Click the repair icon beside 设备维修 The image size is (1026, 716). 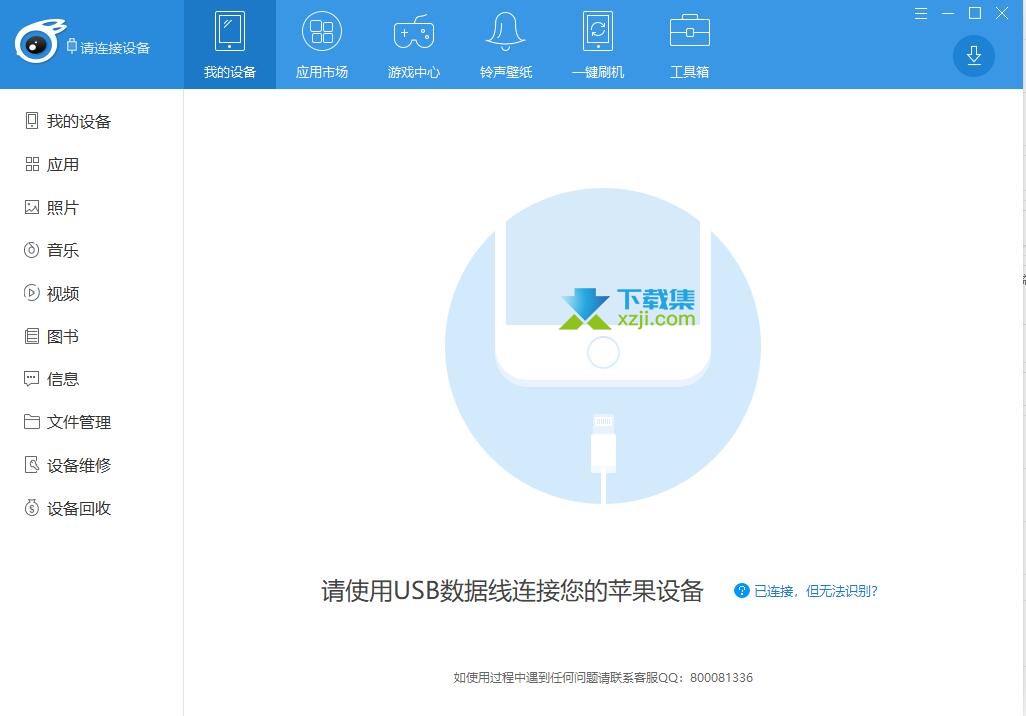point(31,465)
